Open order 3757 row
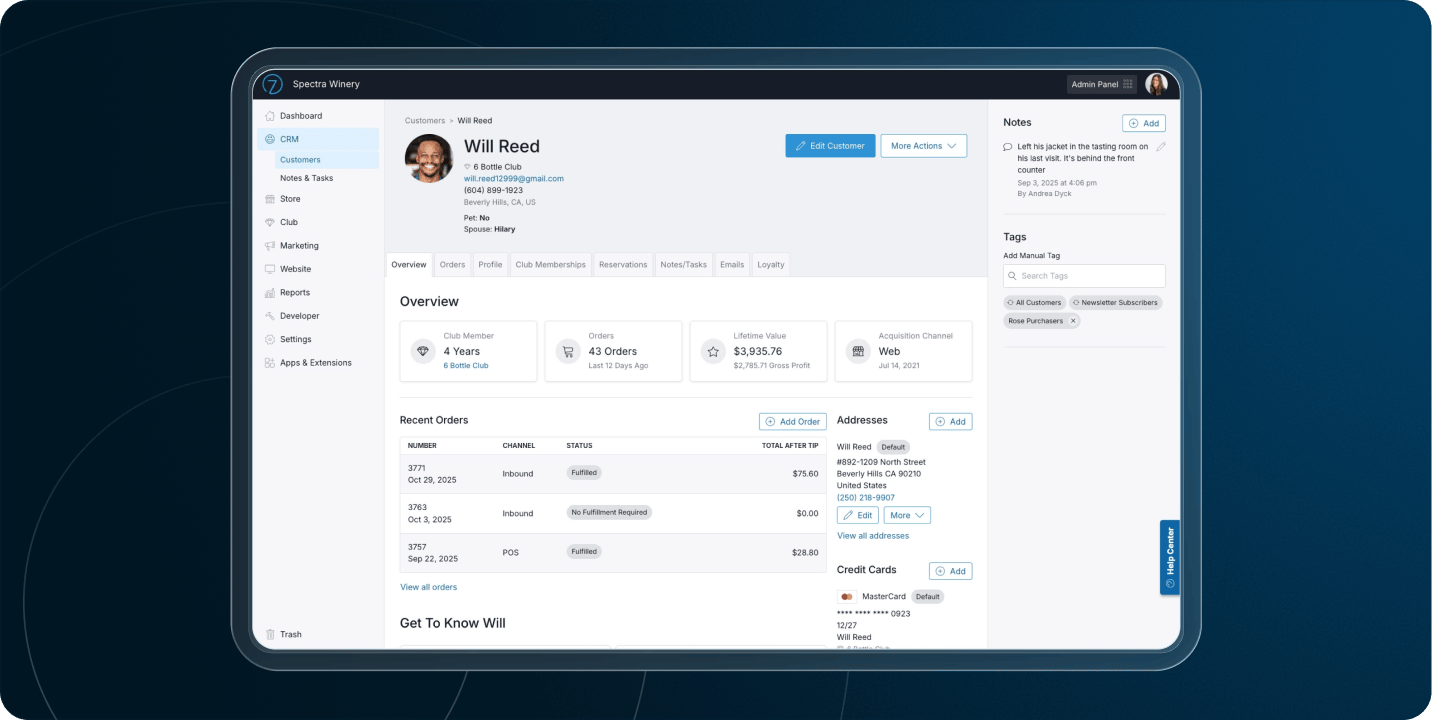The image size is (1432, 720). point(613,552)
